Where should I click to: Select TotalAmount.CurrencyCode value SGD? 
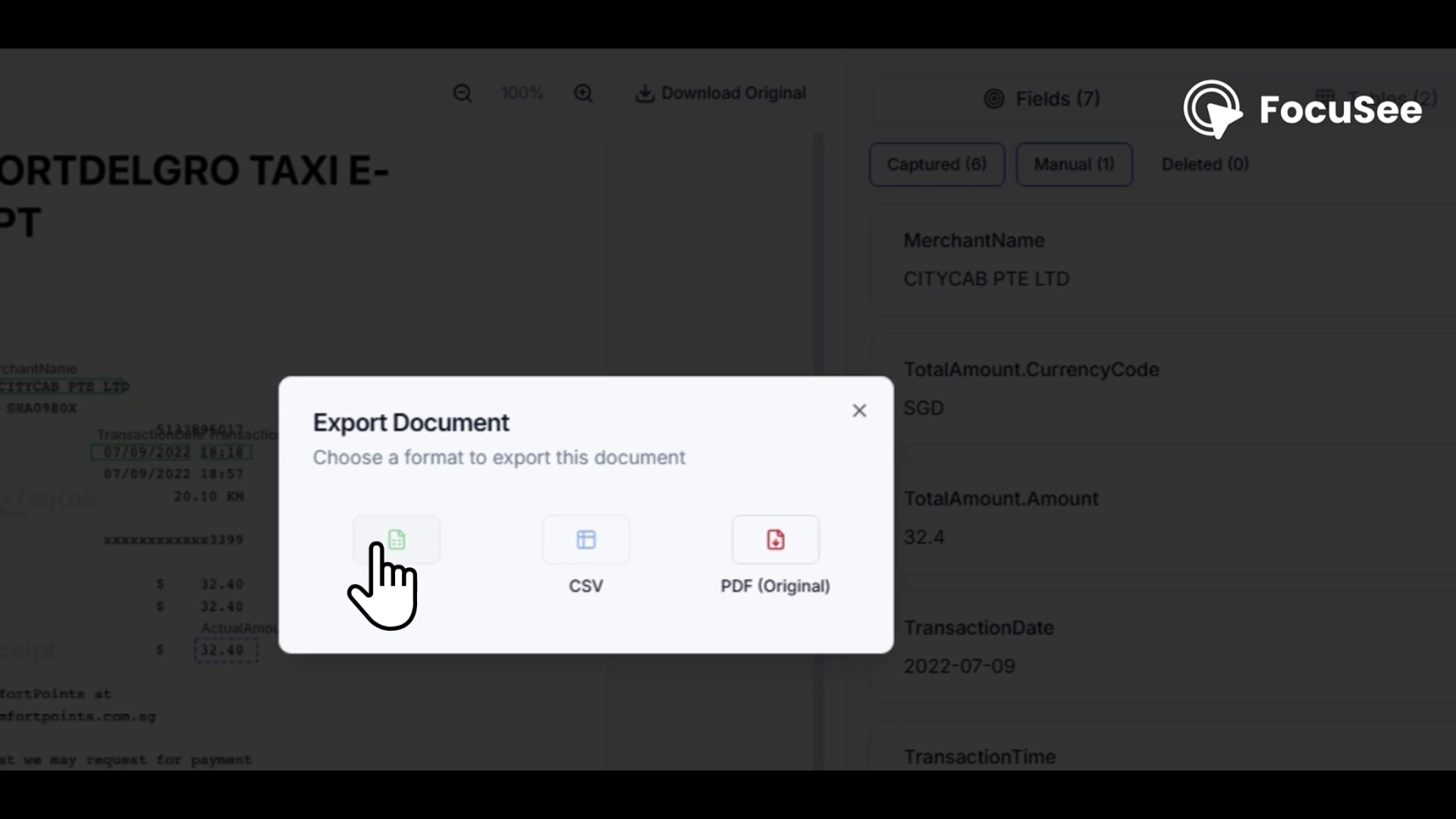point(924,408)
